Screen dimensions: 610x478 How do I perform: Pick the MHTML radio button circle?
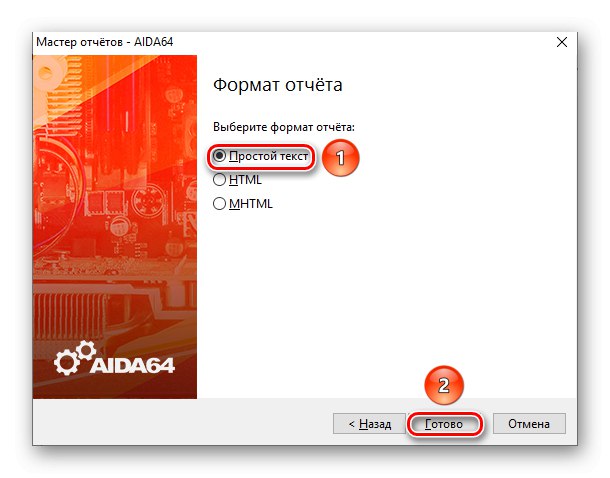(x=219, y=203)
